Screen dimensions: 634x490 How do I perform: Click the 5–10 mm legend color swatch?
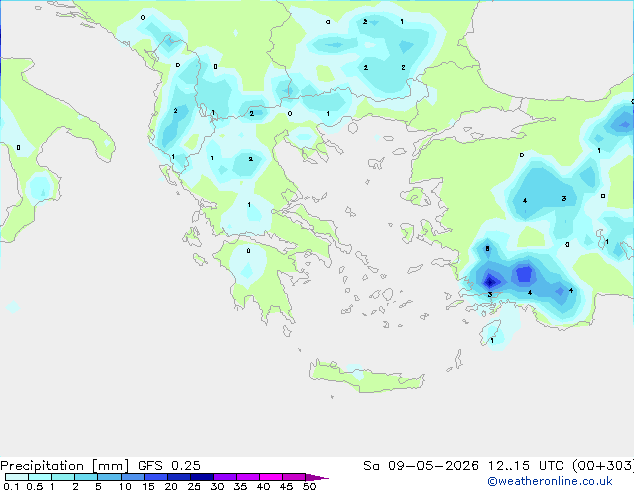click(109, 477)
